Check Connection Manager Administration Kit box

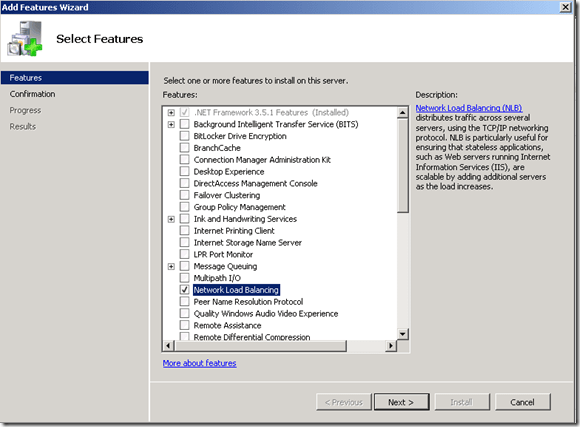pos(184,159)
